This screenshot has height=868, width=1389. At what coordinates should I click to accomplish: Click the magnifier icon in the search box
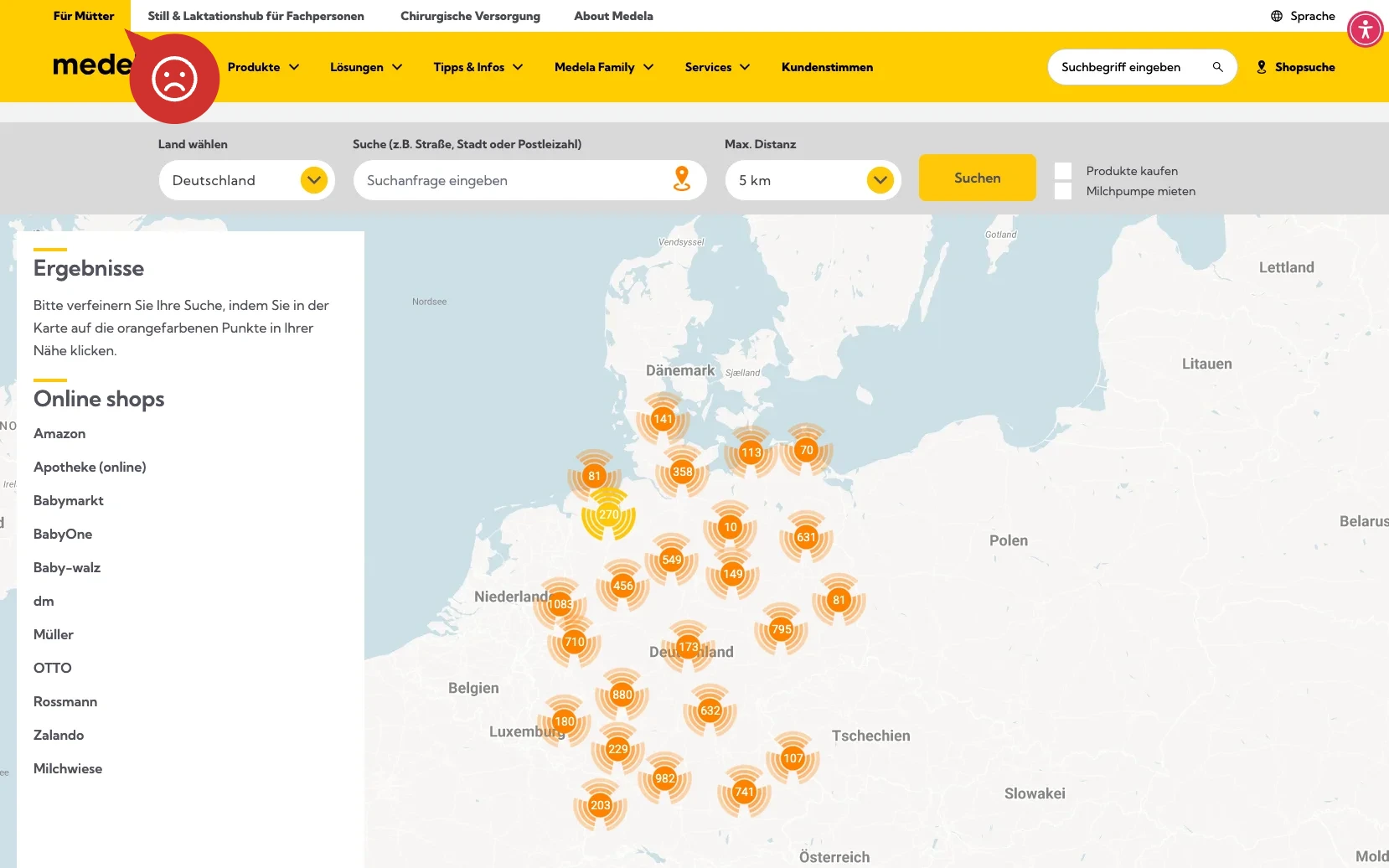(x=1217, y=67)
